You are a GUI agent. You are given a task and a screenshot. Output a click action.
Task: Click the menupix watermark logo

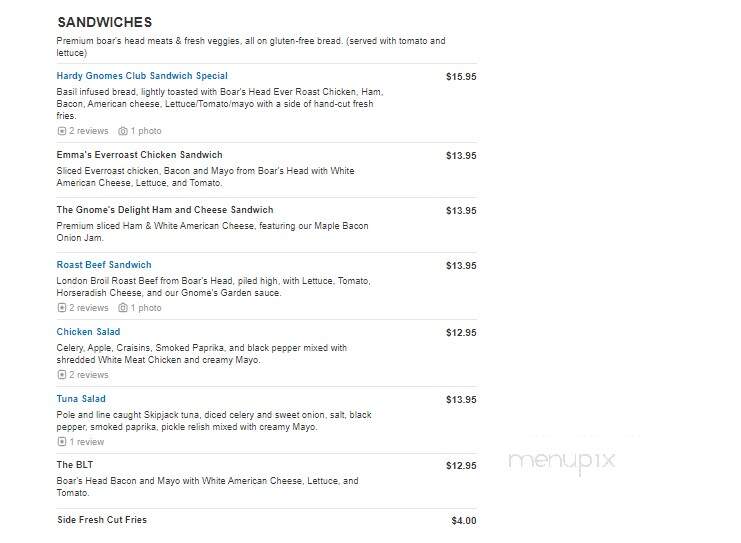point(561,461)
